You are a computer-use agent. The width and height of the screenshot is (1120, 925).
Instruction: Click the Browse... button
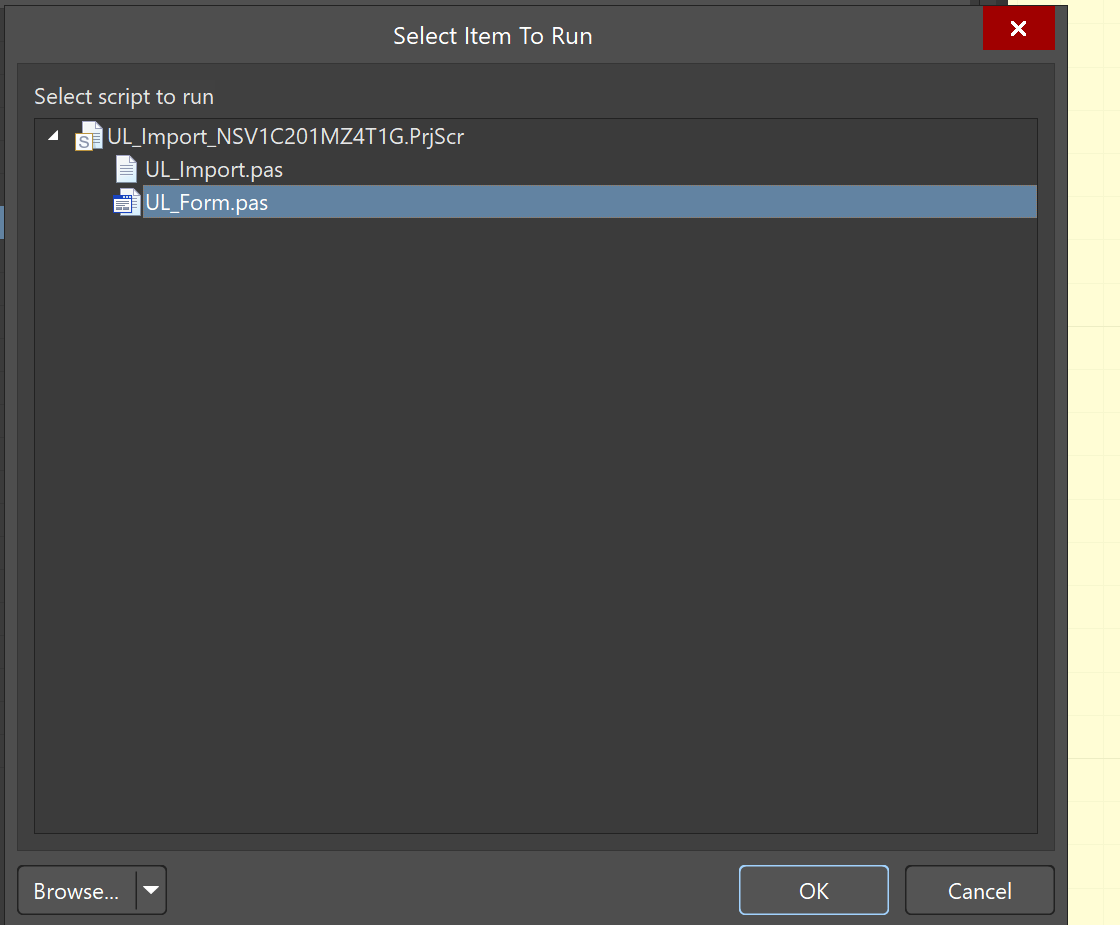[x=76, y=891]
